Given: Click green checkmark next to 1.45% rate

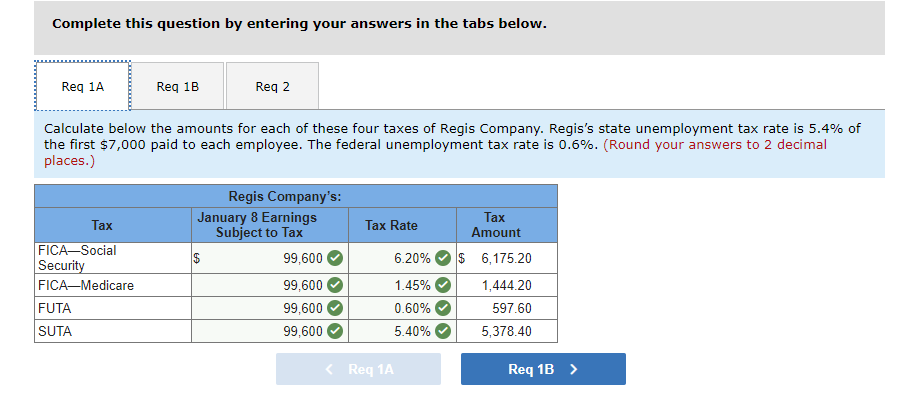Looking at the screenshot, I should pos(443,285).
